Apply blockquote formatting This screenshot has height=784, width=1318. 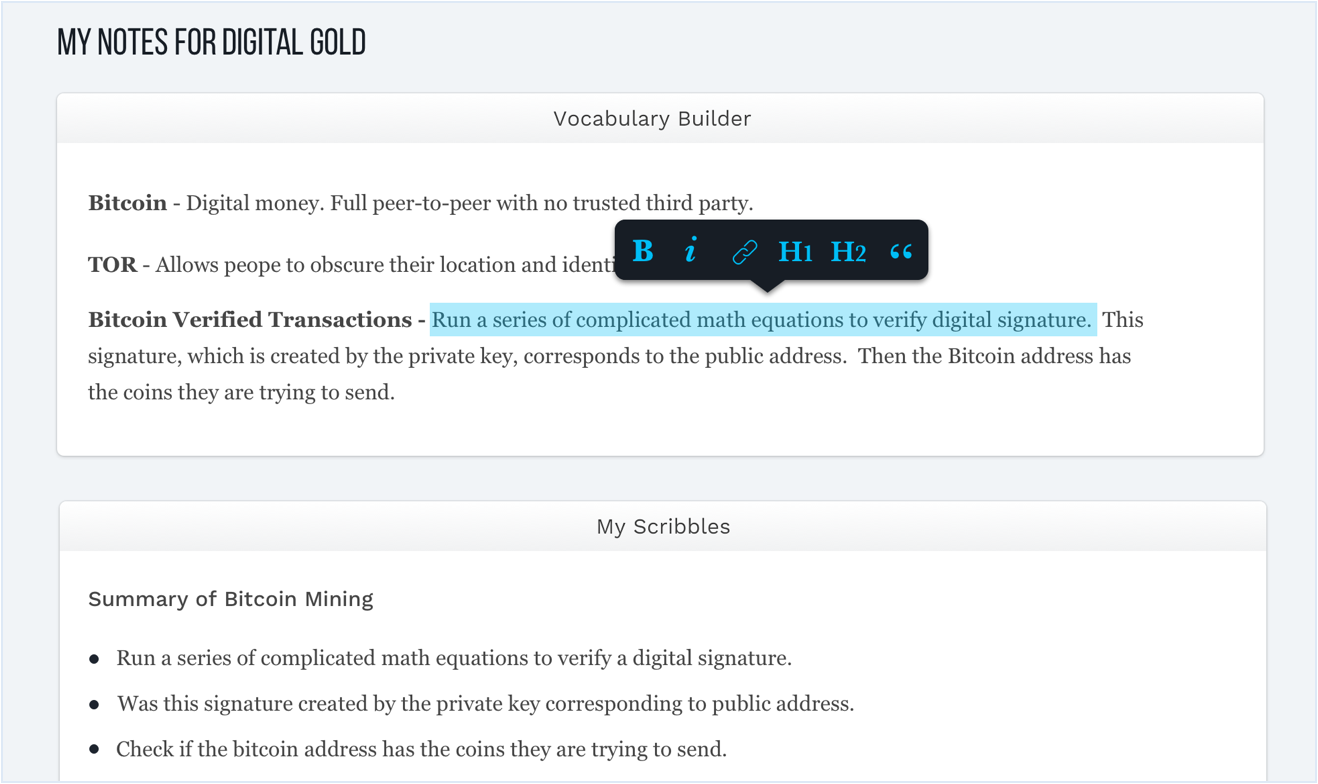click(901, 251)
